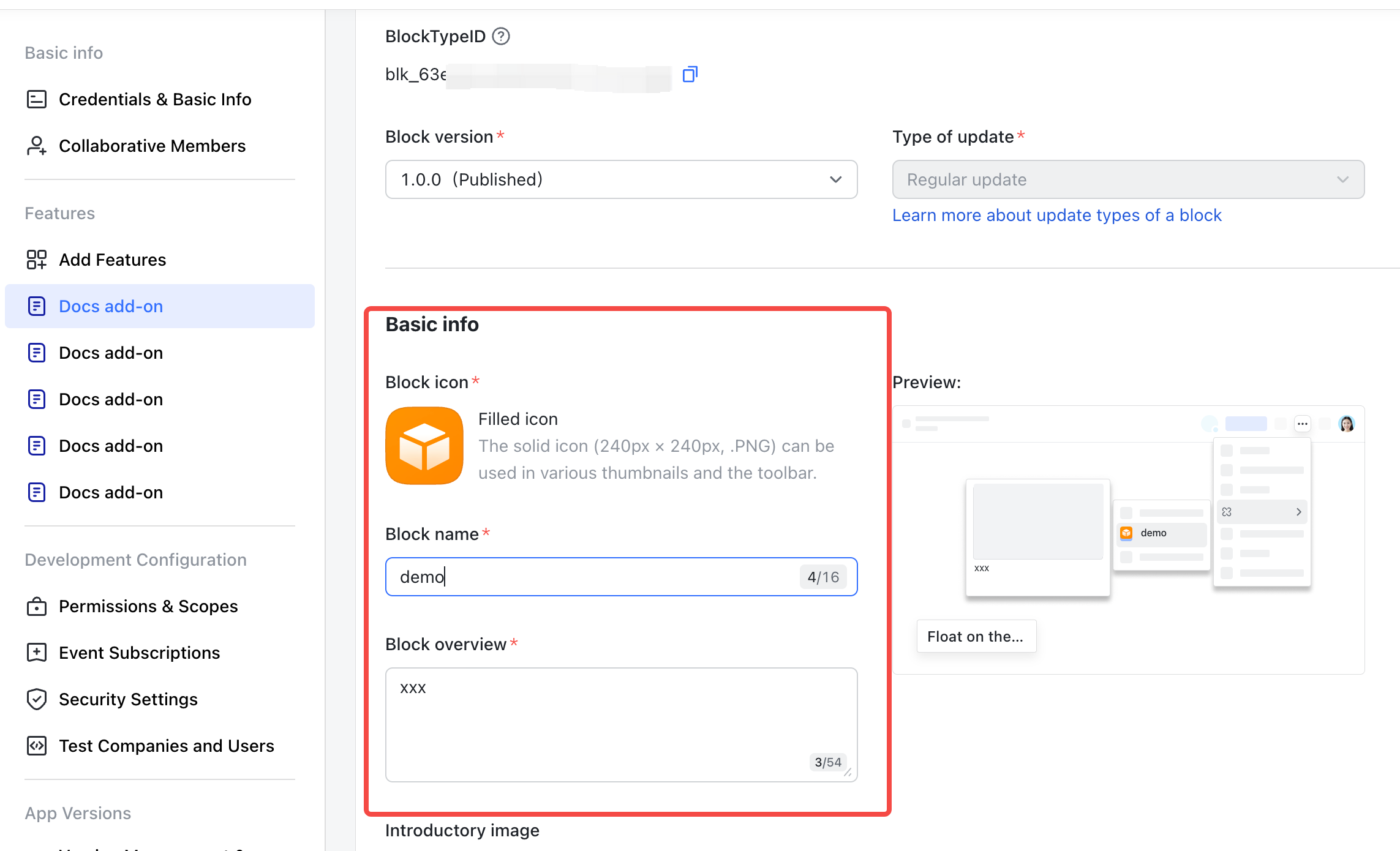This screenshot has width=1400, height=851.
Task: Click inside the Block overview textarea
Action: pos(622,725)
